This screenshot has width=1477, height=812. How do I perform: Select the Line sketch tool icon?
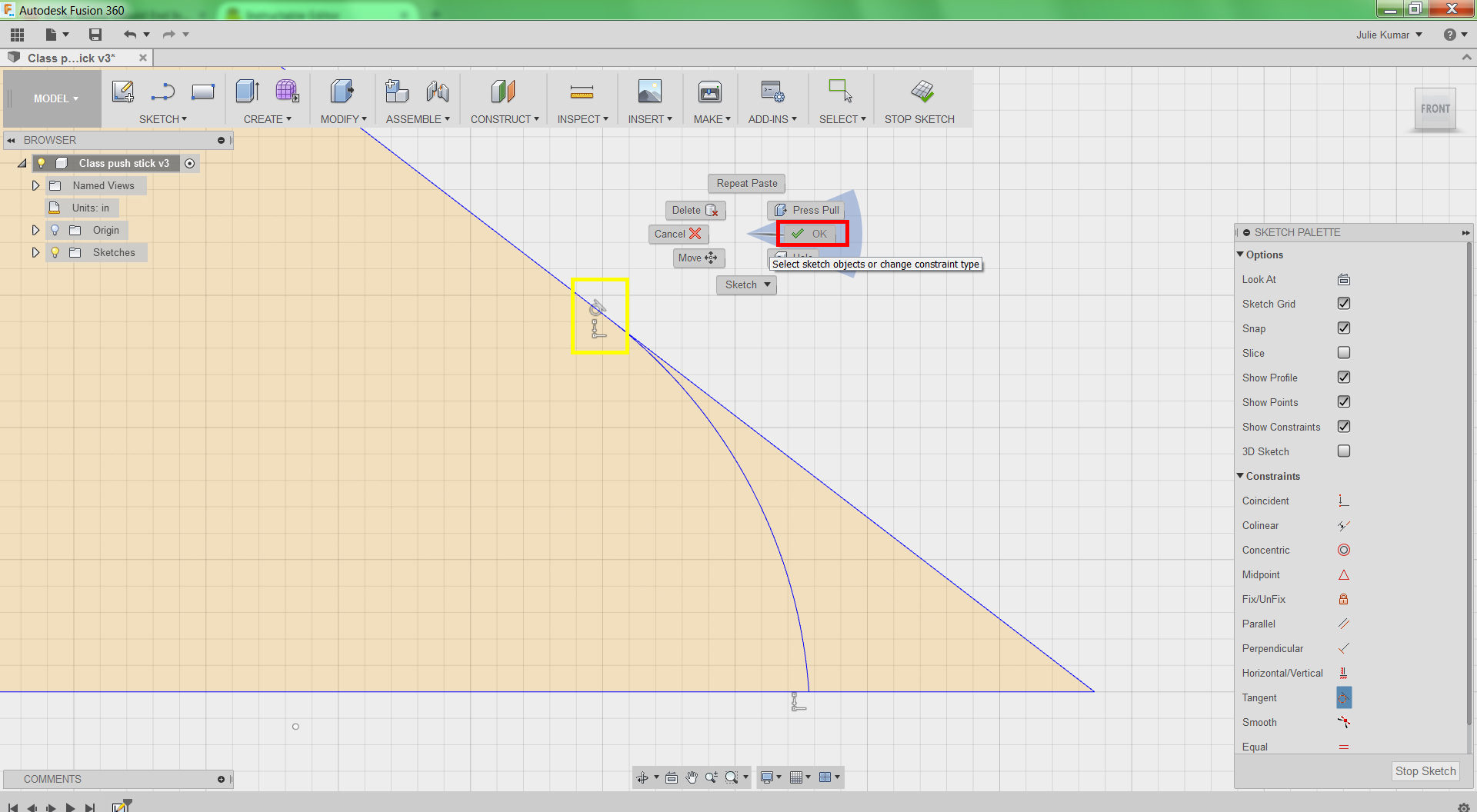click(x=163, y=92)
